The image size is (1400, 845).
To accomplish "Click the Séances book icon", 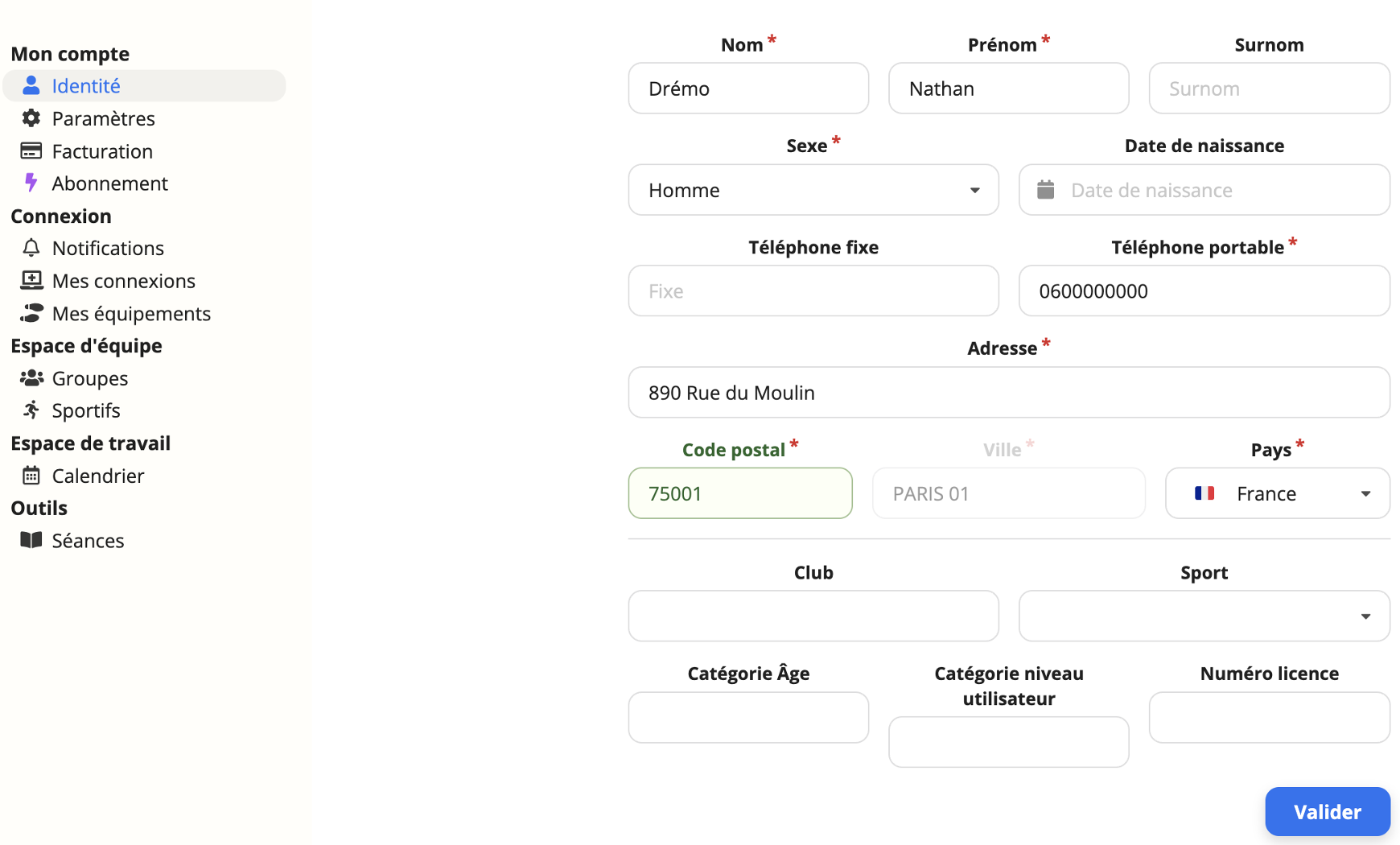I will [x=31, y=540].
